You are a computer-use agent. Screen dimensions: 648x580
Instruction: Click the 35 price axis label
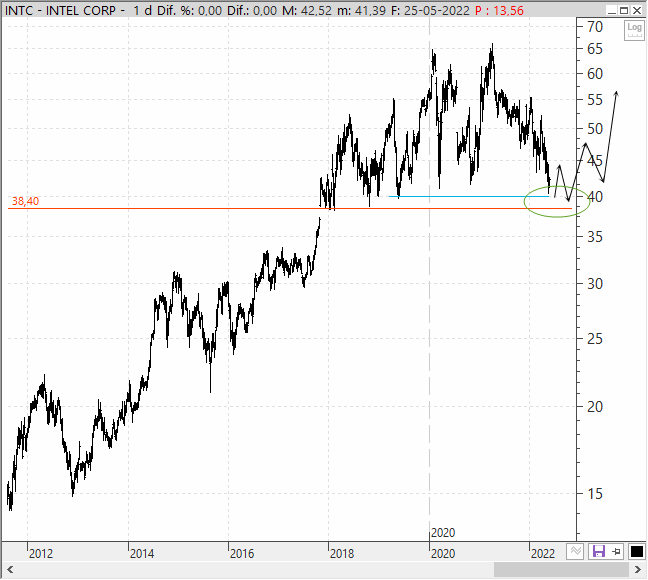coord(595,237)
